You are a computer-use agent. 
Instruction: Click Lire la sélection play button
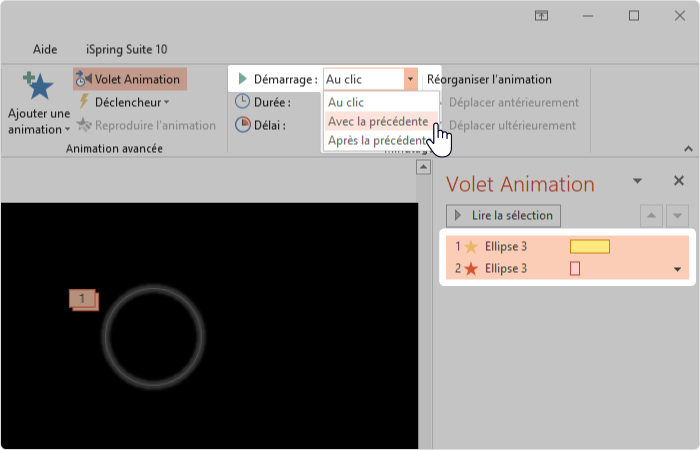coord(503,216)
